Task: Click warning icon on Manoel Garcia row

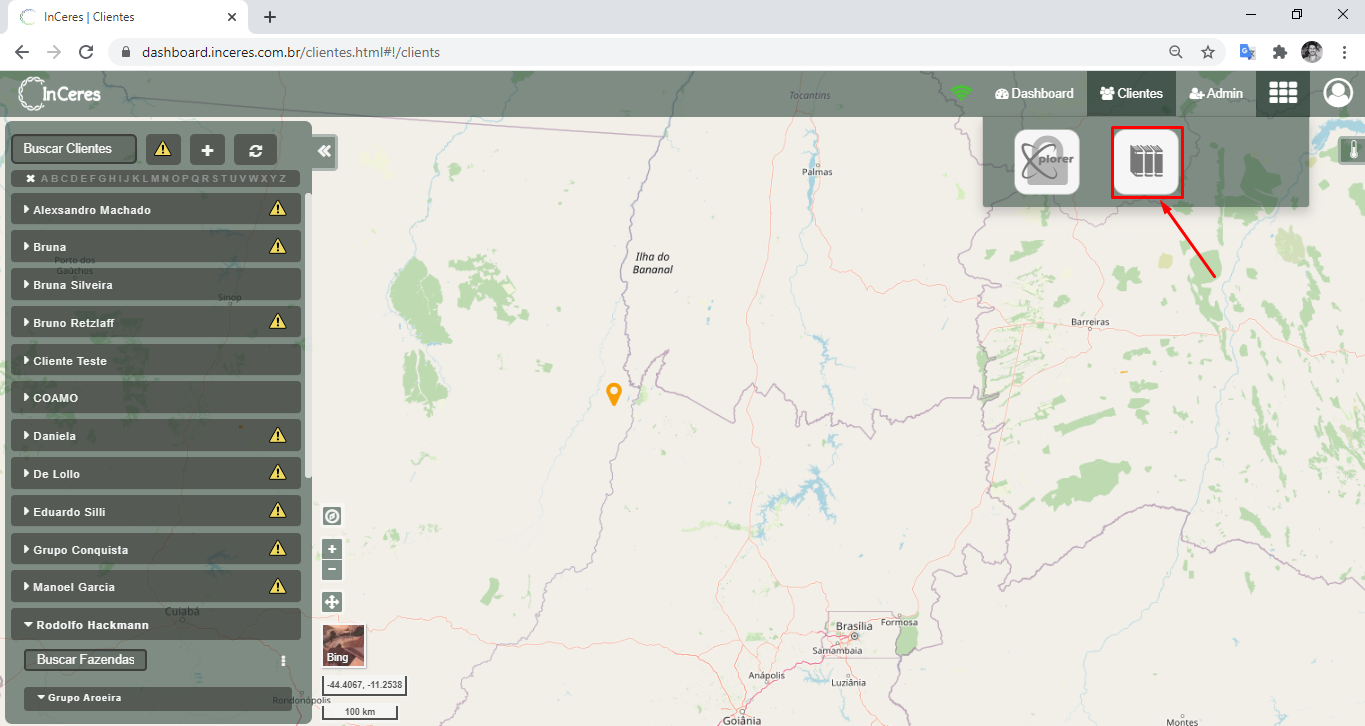Action: [x=278, y=586]
